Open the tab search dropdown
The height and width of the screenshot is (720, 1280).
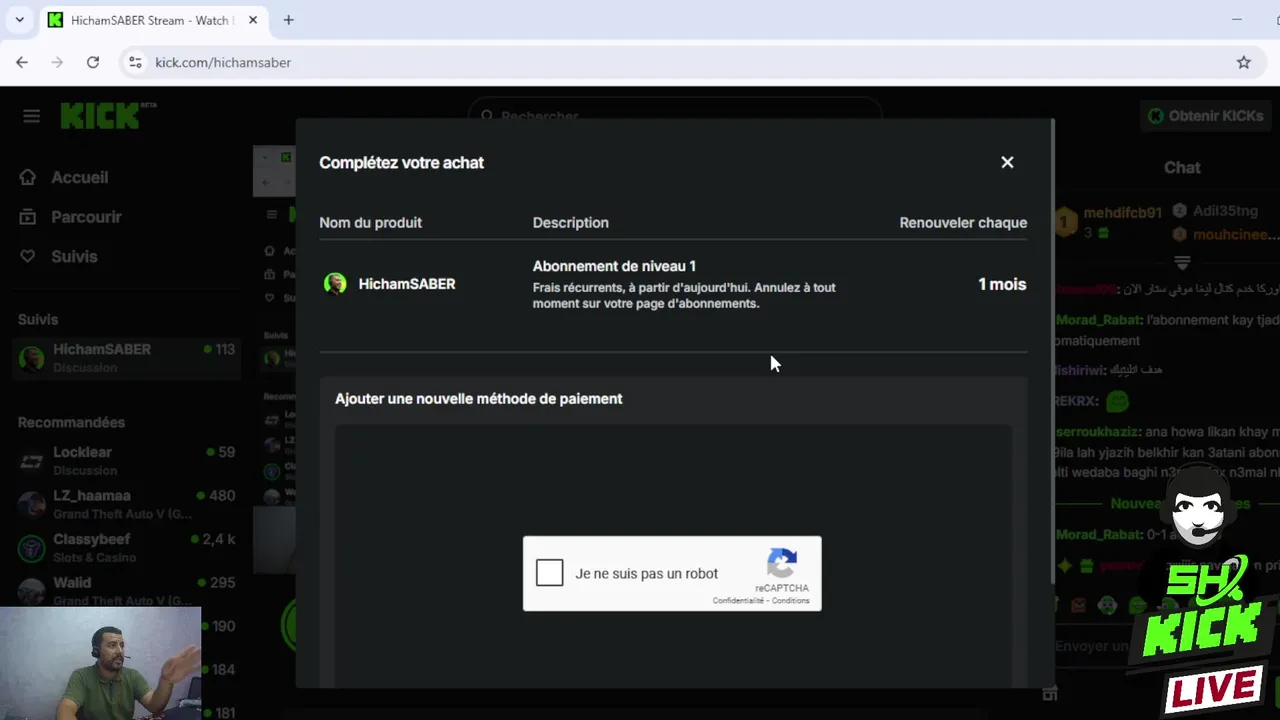click(x=19, y=20)
